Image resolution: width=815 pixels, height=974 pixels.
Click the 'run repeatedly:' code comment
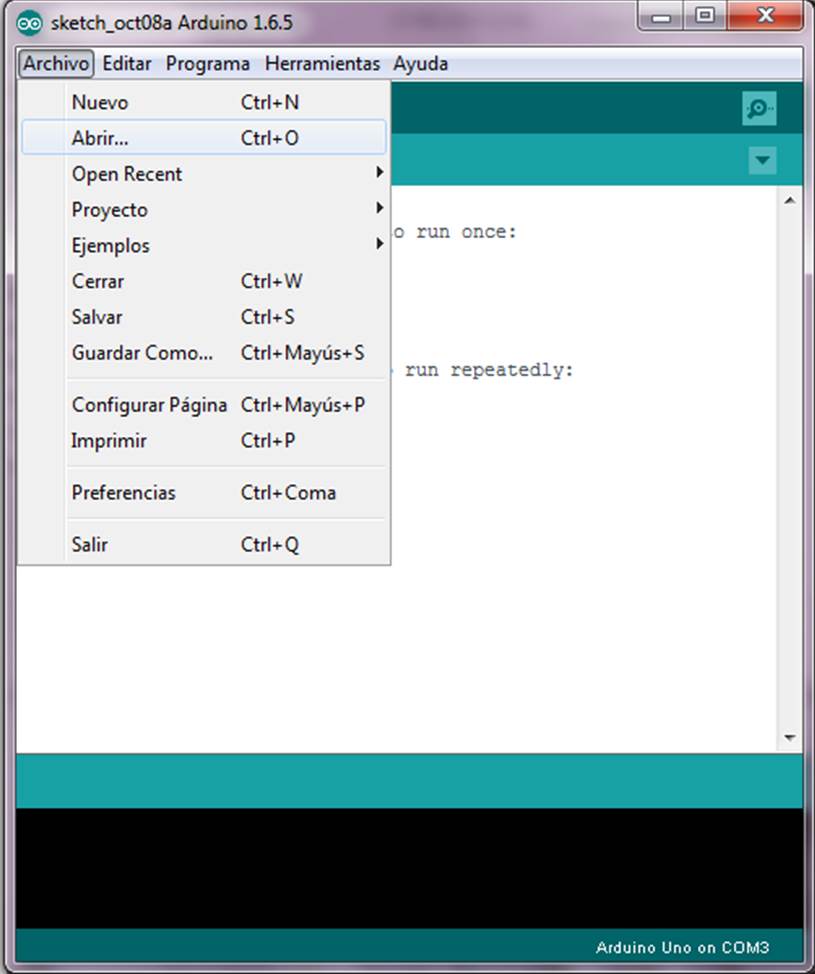pyautogui.click(x=489, y=370)
